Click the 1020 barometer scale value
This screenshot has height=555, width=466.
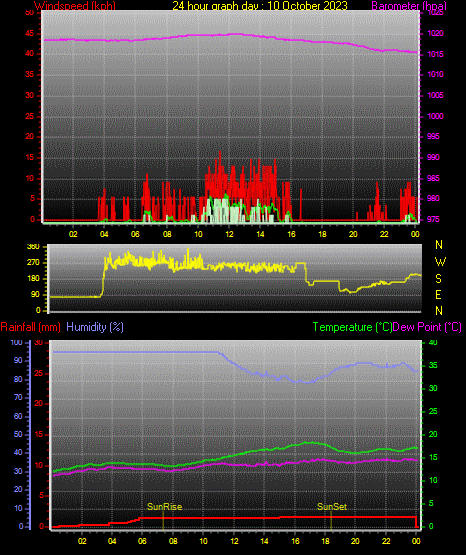click(435, 33)
